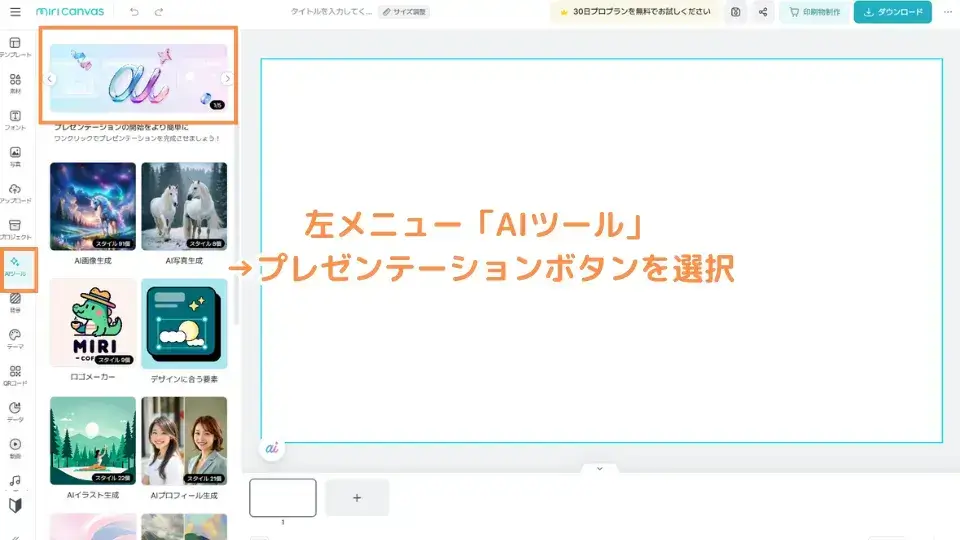This screenshot has height=540, width=960.
Task: Open the ロゴメーカー tool
Action: [93, 323]
